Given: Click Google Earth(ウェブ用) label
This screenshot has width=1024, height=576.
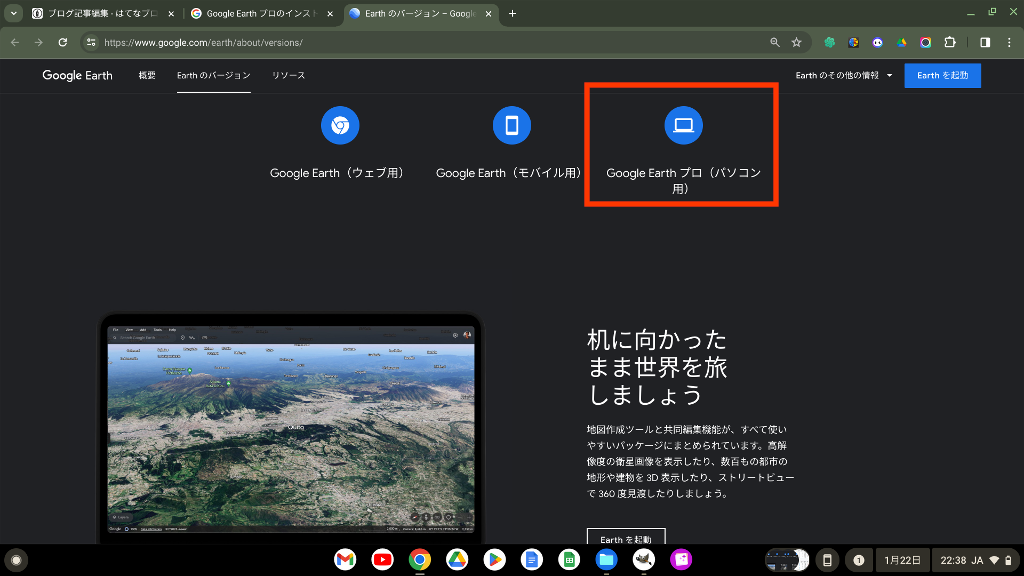Looking at the screenshot, I should tap(339, 173).
